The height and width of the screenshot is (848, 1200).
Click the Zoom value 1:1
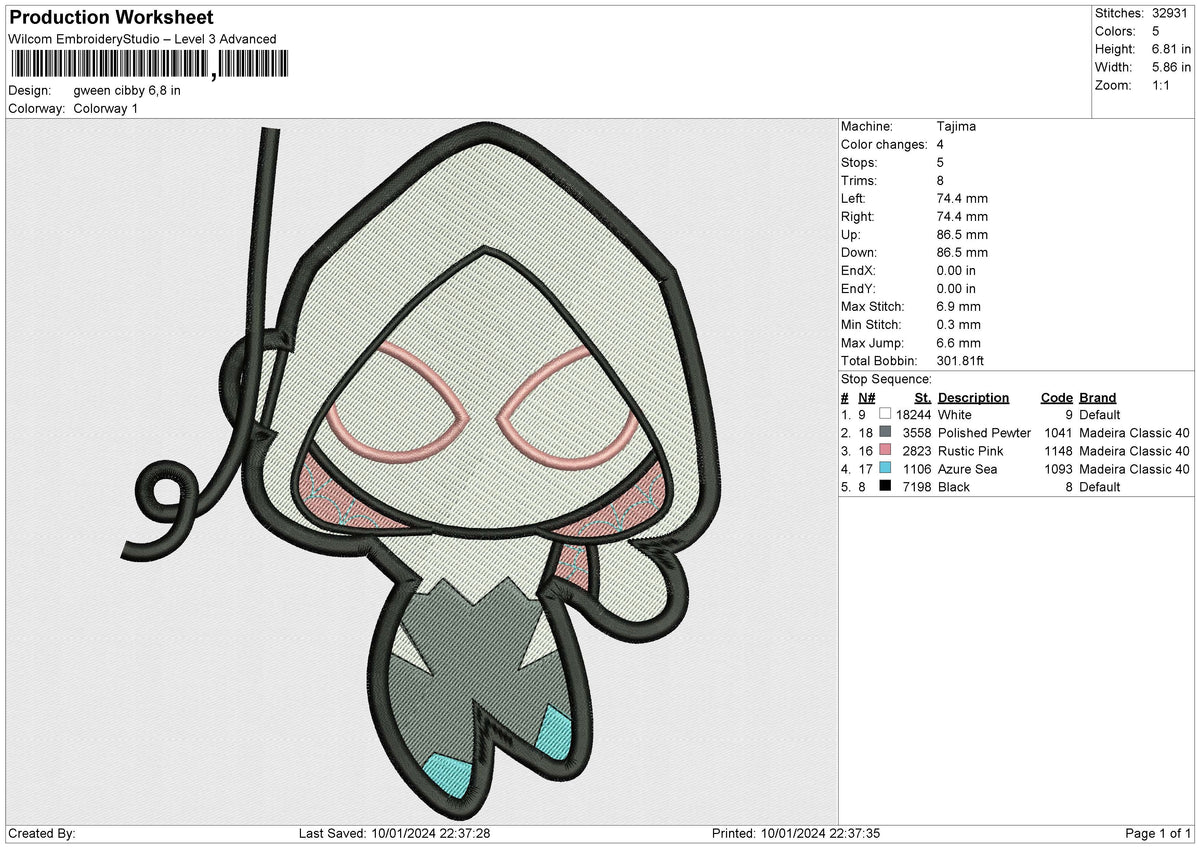1162,85
